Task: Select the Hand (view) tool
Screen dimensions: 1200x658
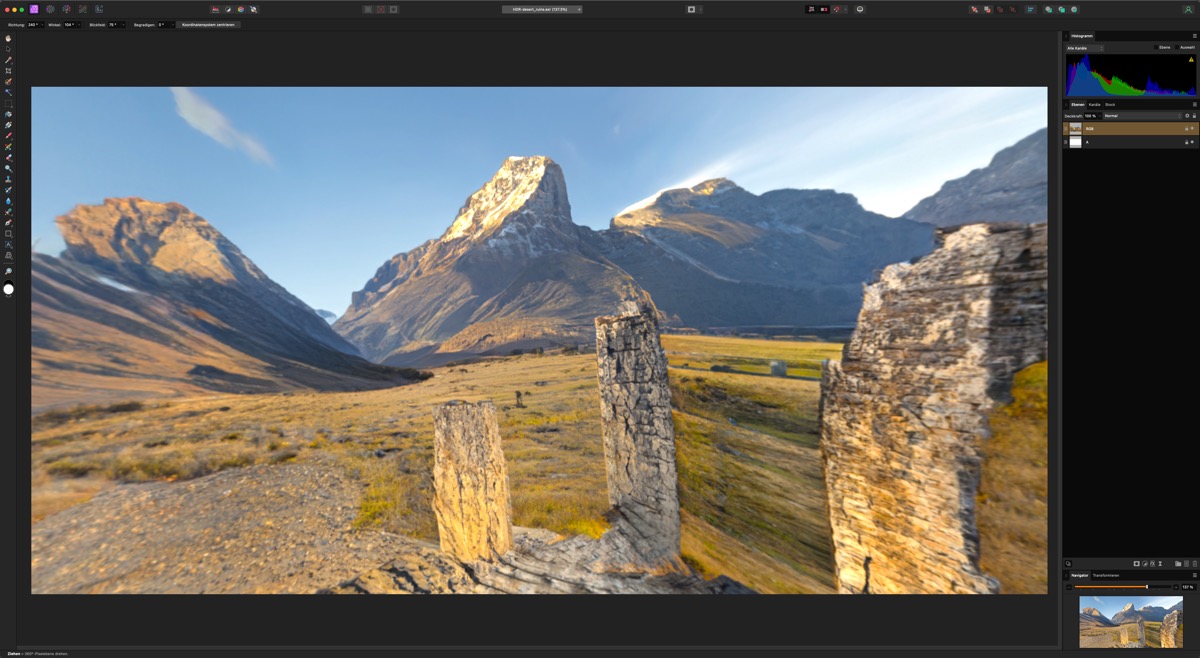Action: pos(8,38)
